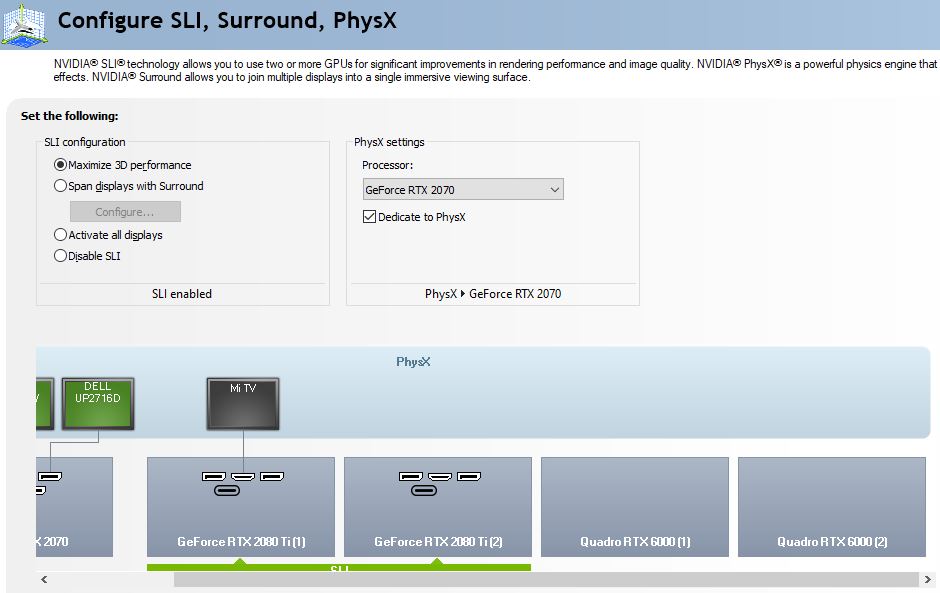Click port connected to Mi TV
940x593 pixels.
[x=243, y=477]
